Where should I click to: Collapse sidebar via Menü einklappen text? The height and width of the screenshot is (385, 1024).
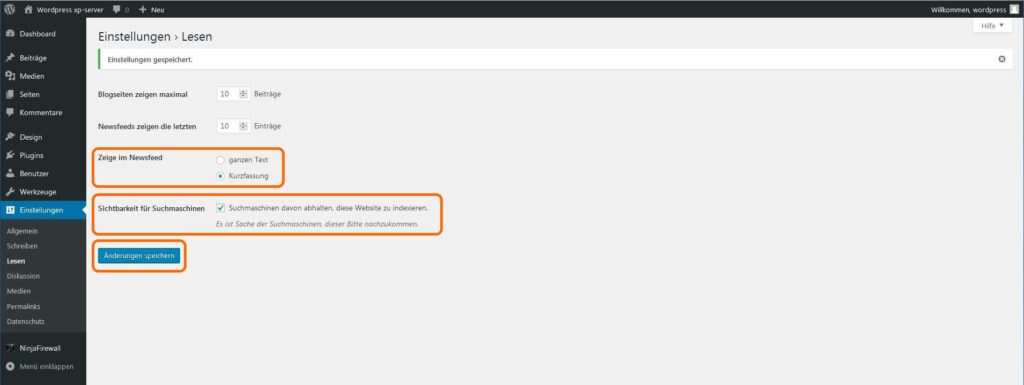(46, 366)
